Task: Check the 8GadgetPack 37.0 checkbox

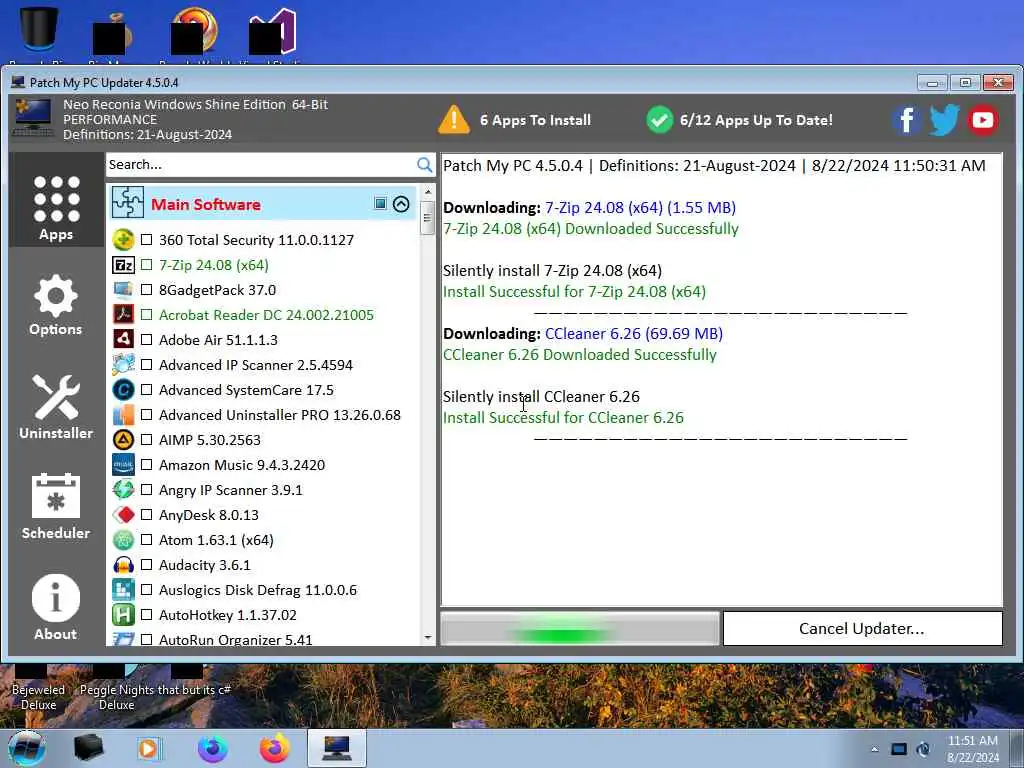Action: pos(147,289)
